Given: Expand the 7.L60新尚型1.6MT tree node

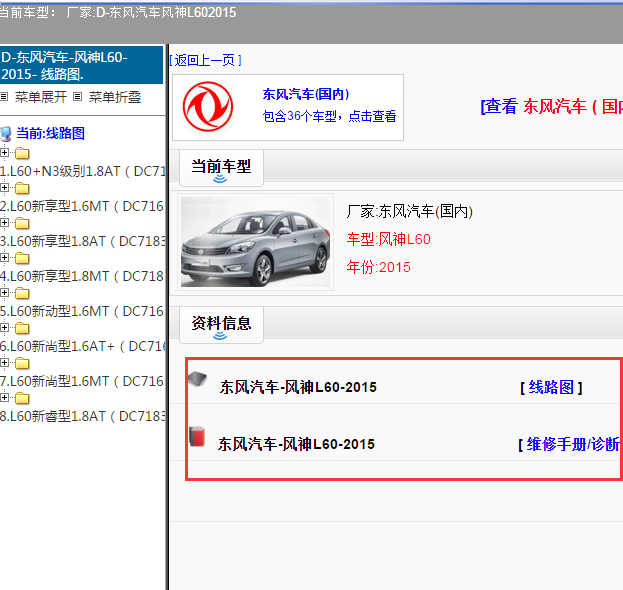Looking at the screenshot, I should pyautogui.click(x=4, y=362).
